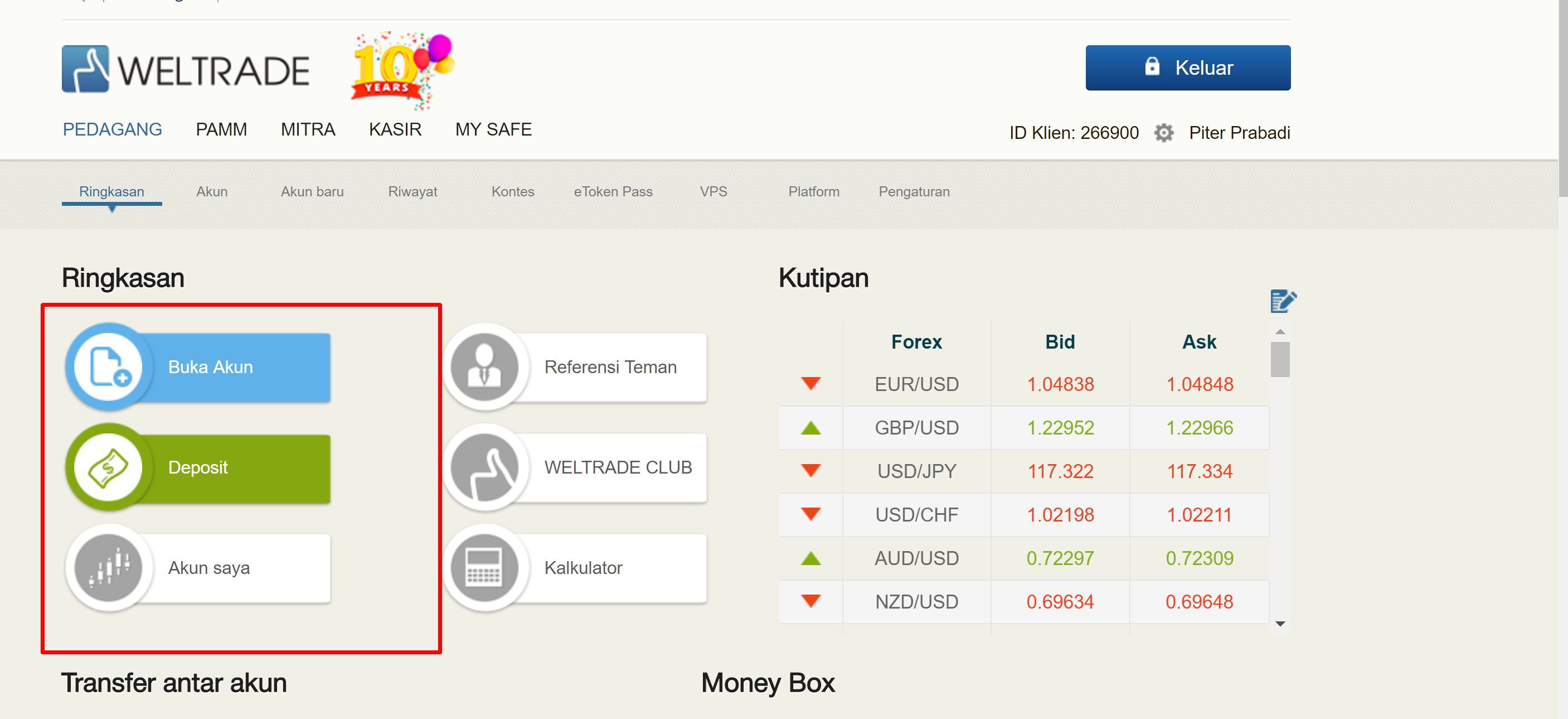Click the USD/JPY pair name
Image resolution: width=1568 pixels, height=719 pixels.
(917, 471)
